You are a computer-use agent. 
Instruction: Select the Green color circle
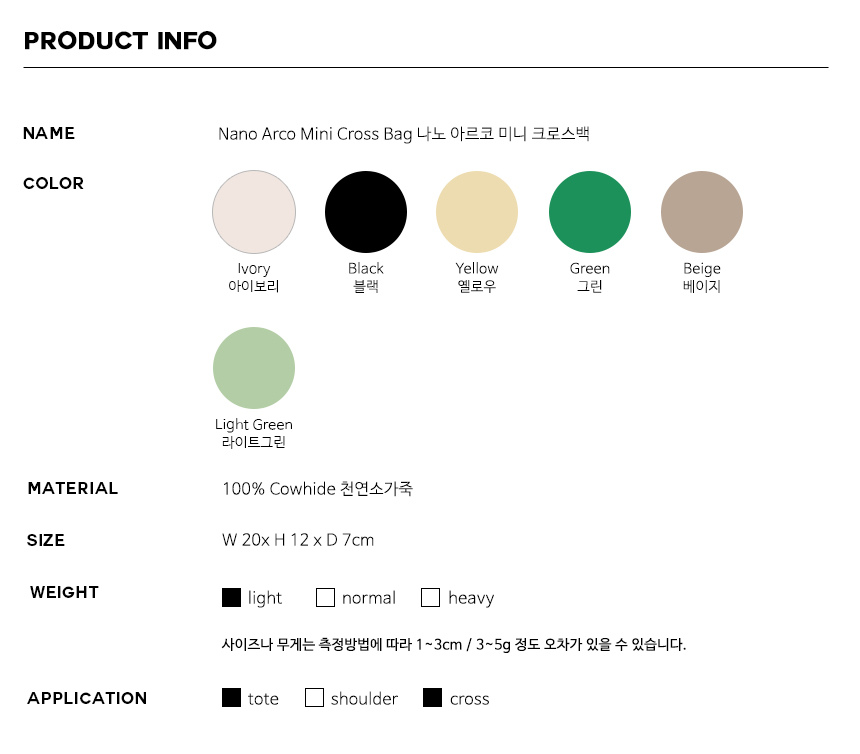(590, 212)
